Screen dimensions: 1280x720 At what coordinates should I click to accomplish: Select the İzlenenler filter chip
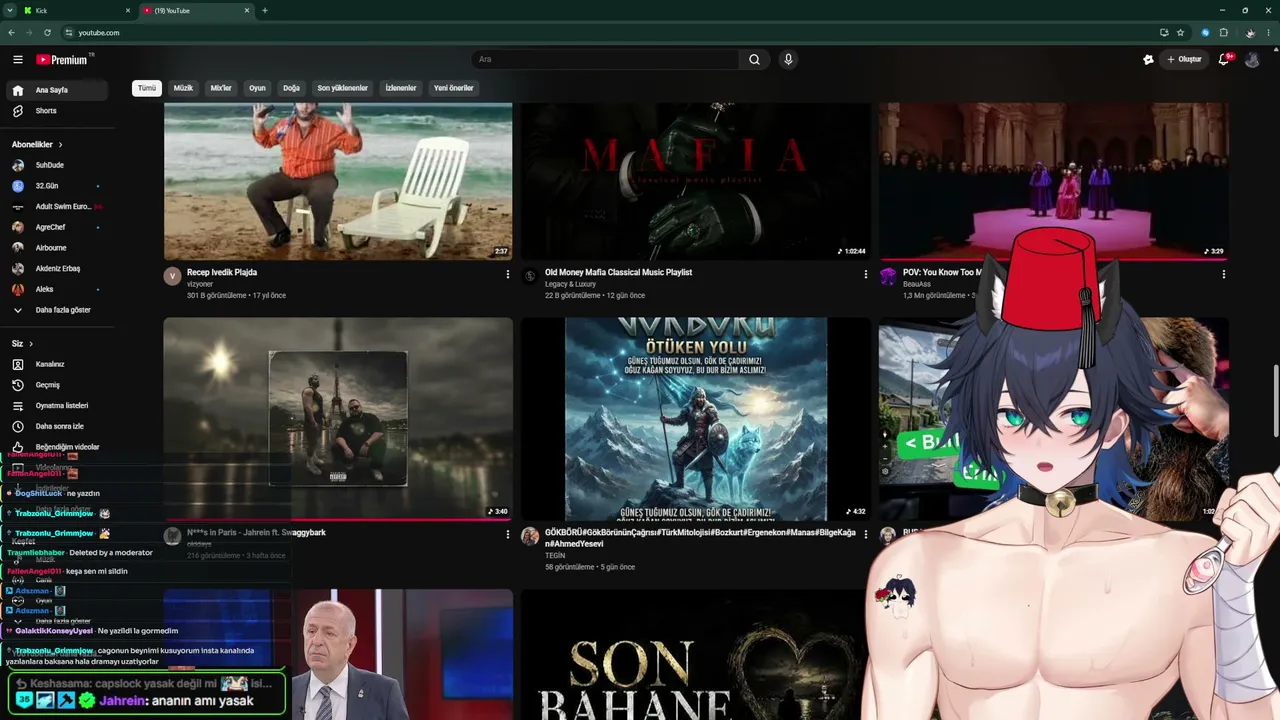pyautogui.click(x=401, y=88)
